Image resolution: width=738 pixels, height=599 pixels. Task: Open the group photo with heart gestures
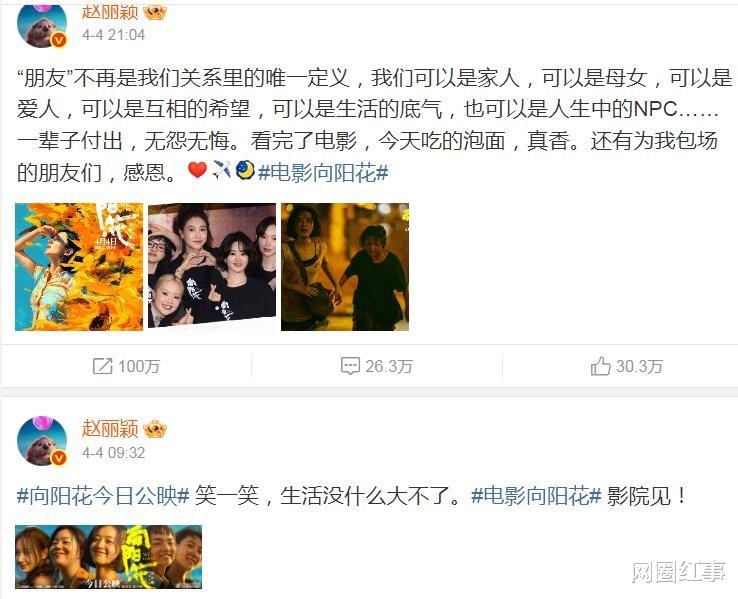tap(212, 266)
